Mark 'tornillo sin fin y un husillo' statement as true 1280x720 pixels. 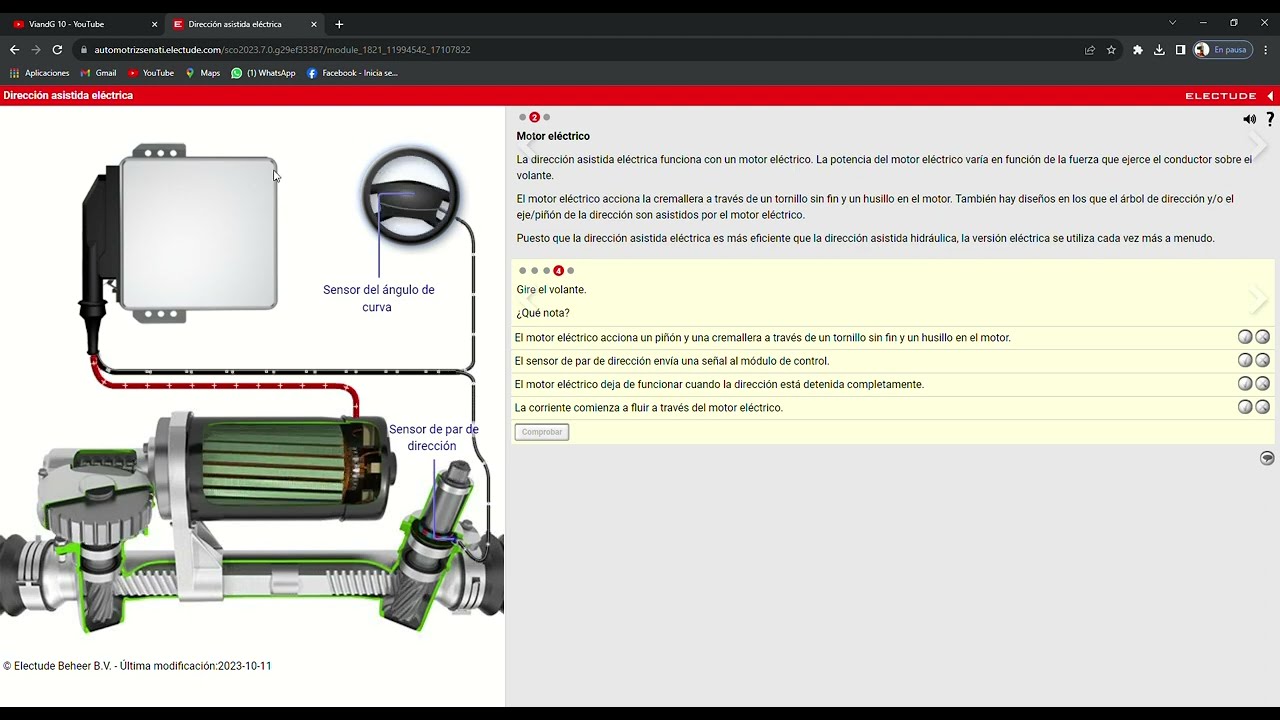point(1245,337)
